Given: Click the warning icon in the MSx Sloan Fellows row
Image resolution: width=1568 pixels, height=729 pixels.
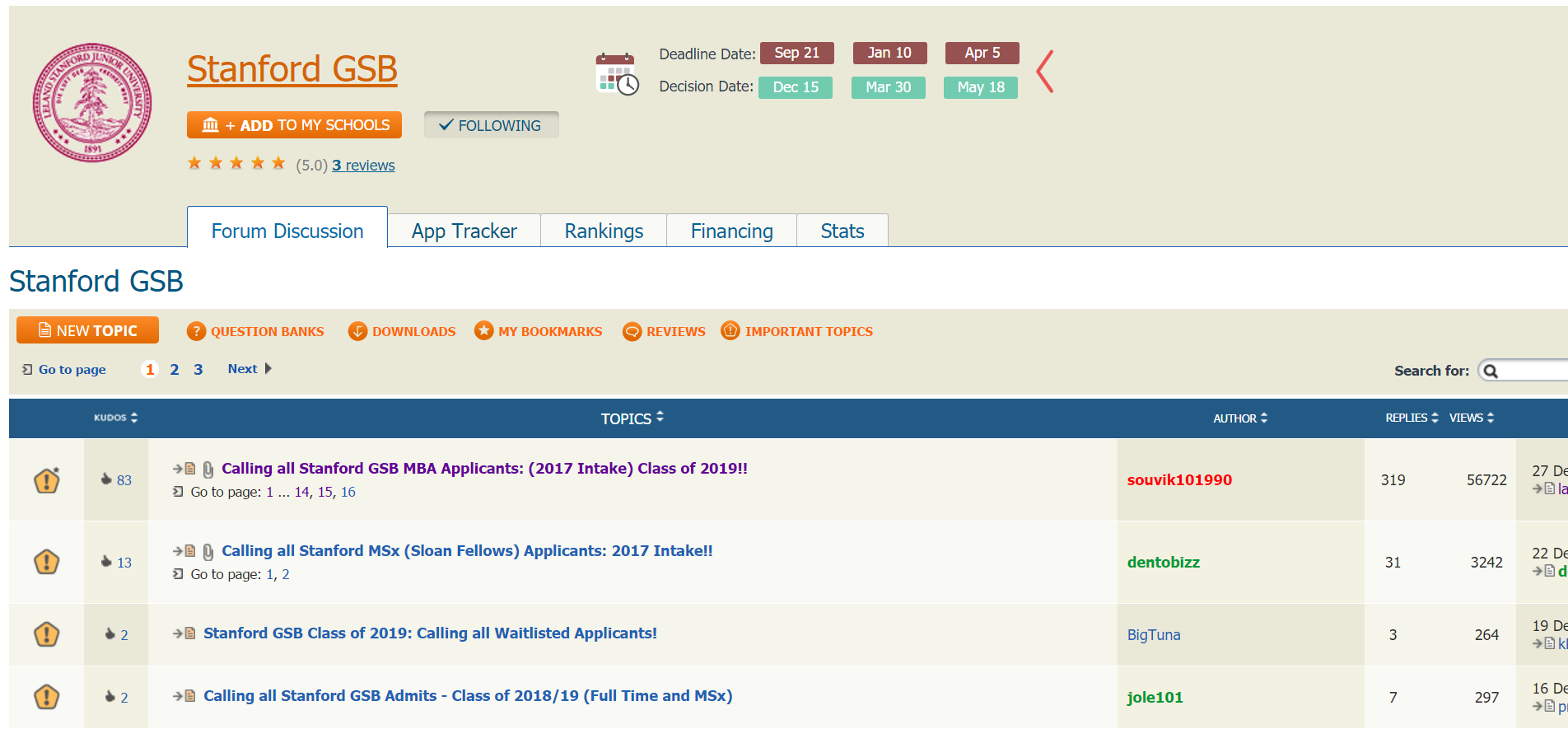Looking at the screenshot, I should coord(47,562).
